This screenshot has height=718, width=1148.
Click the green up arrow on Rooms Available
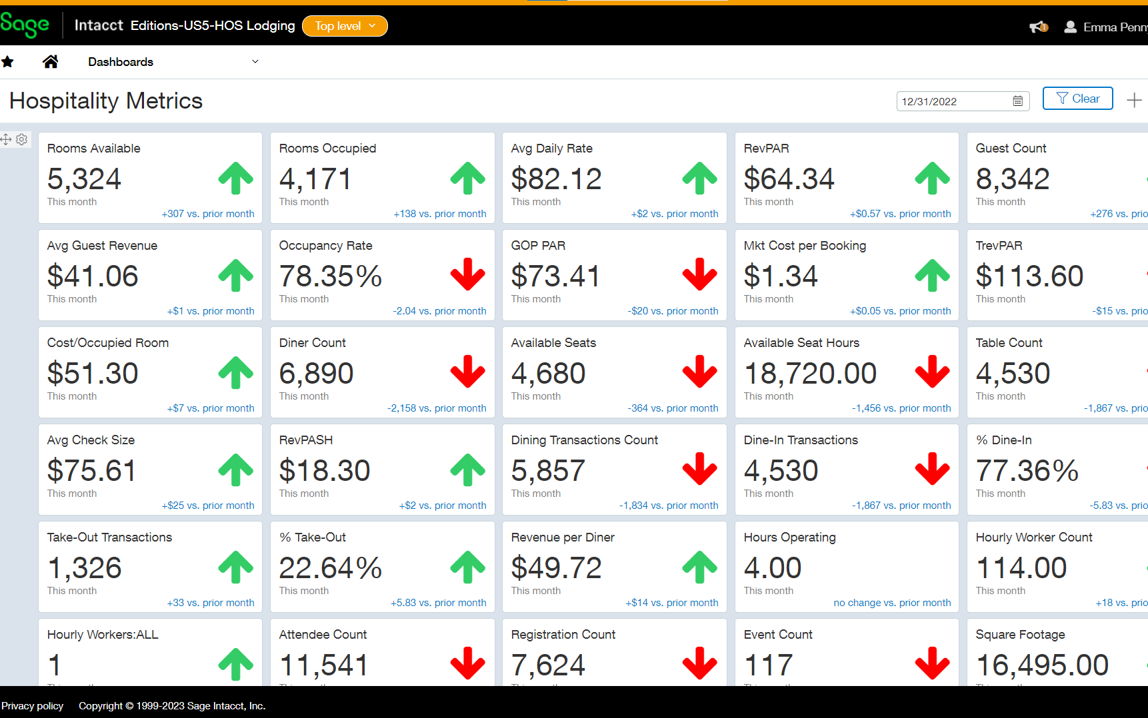tap(236, 178)
